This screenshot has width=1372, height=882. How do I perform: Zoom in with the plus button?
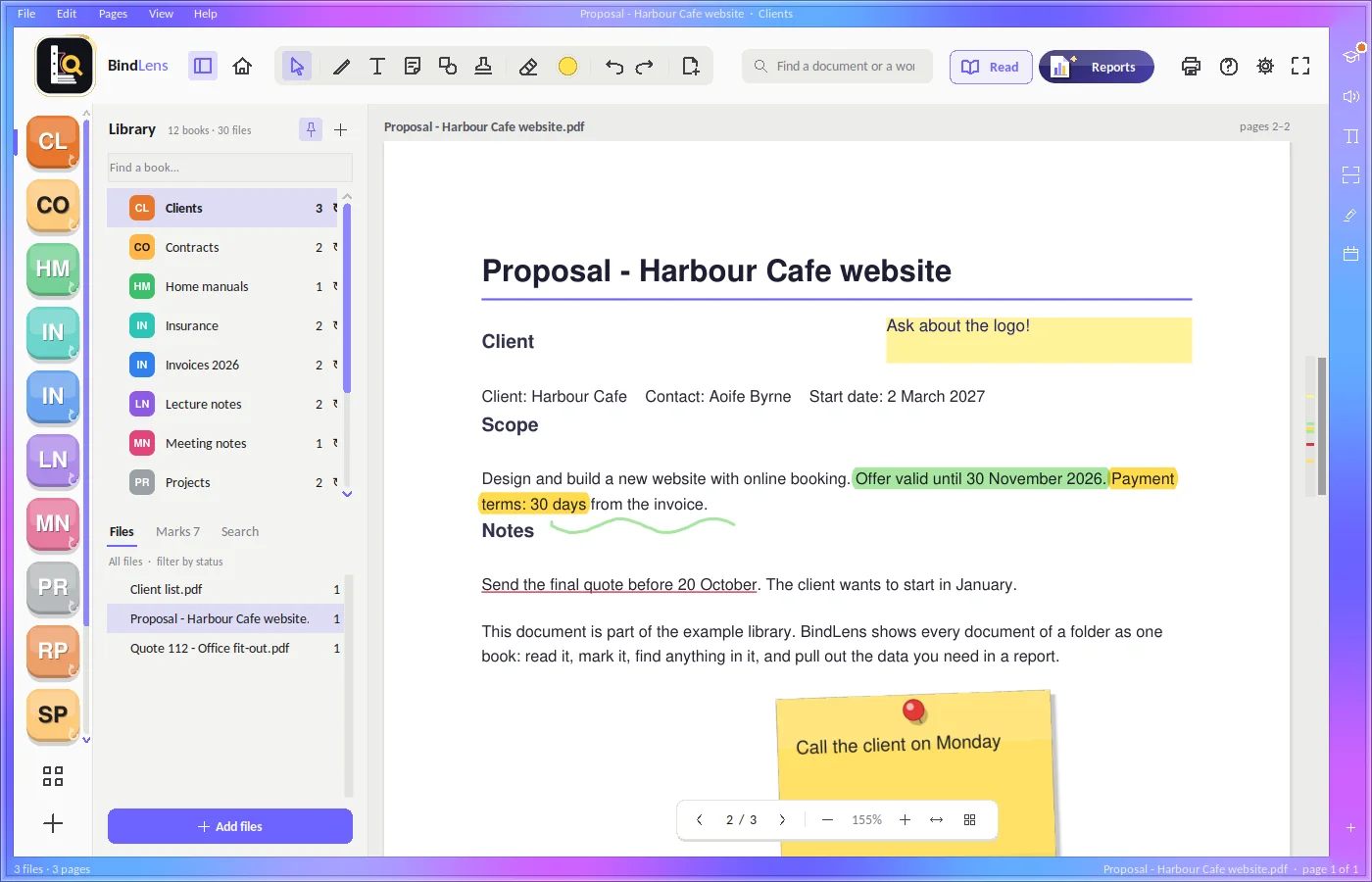click(905, 819)
